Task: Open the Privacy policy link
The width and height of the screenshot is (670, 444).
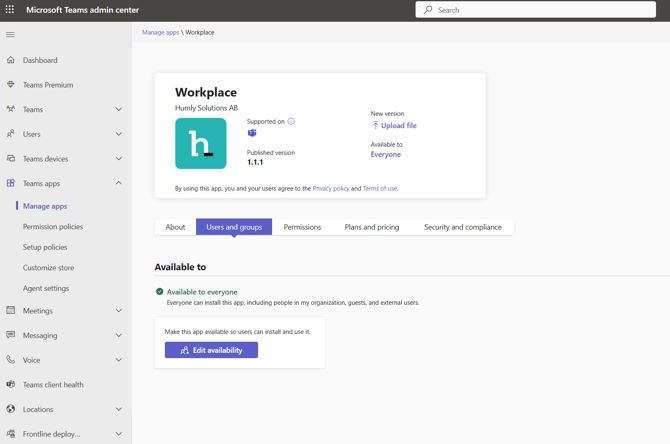Action: point(331,188)
